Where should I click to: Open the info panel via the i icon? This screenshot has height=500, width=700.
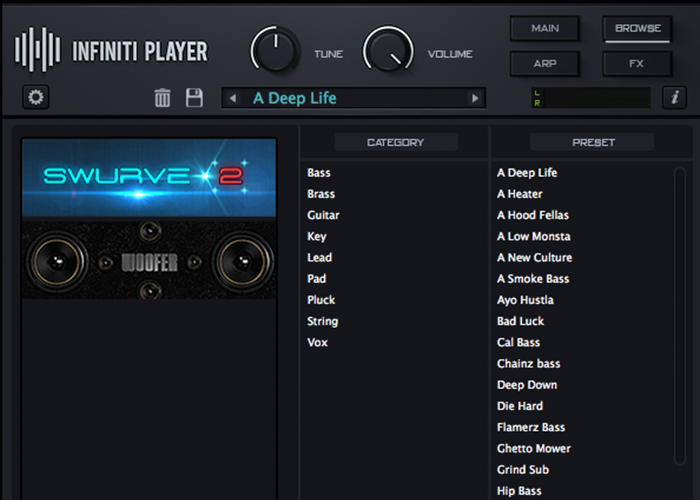tap(675, 97)
